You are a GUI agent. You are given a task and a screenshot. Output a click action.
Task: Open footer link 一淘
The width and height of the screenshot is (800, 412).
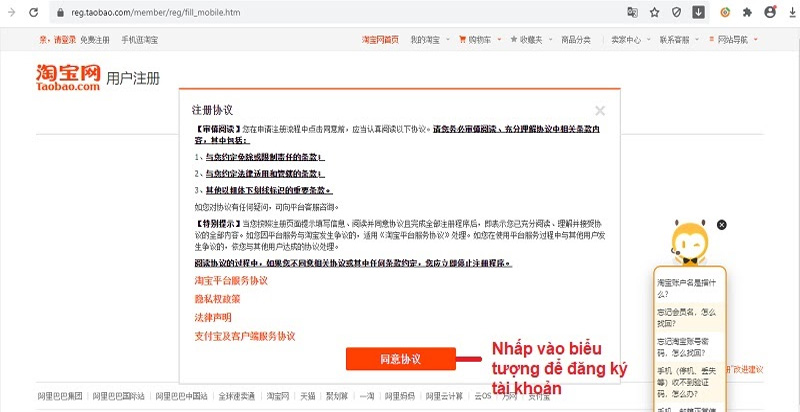click(367, 396)
